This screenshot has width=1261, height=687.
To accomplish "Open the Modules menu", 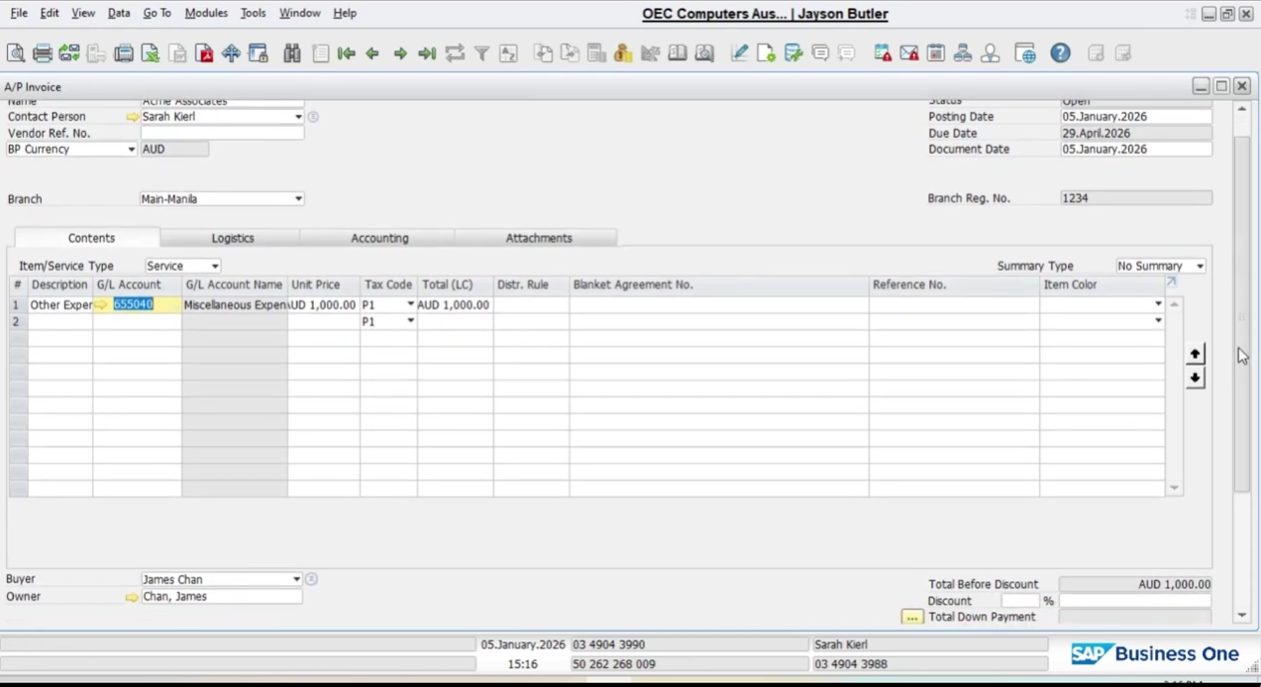I will (x=206, y=13).
